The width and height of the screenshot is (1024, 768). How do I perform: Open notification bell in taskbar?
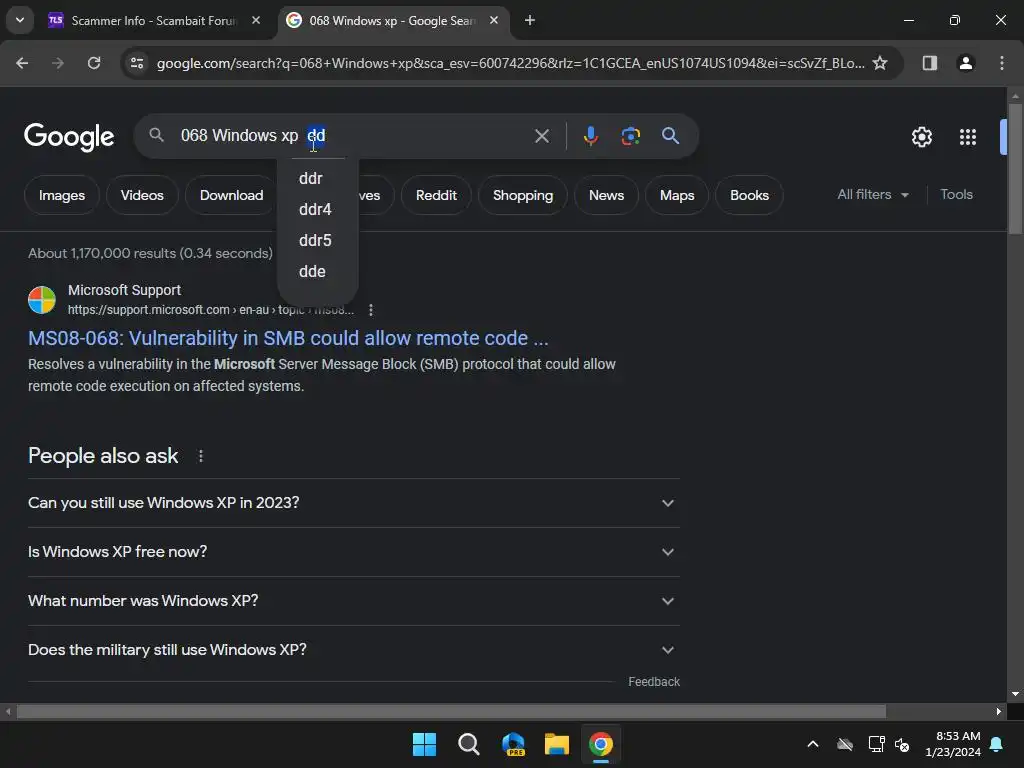point(997,744)
